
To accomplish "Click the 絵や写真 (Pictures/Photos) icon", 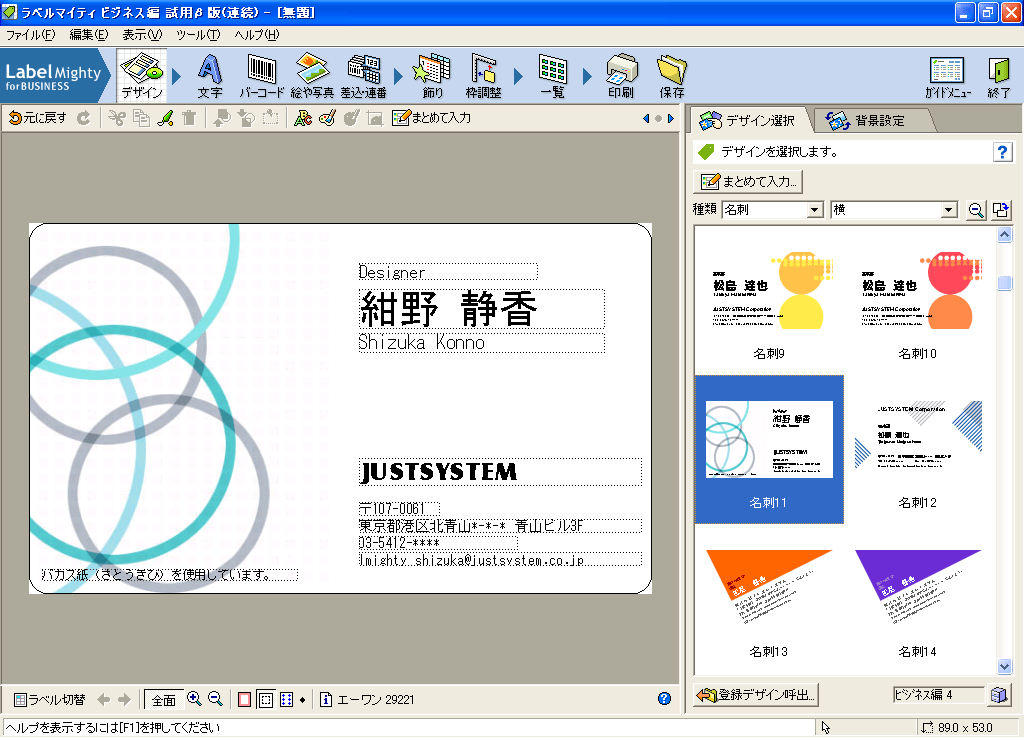I will tap(312, 76).
